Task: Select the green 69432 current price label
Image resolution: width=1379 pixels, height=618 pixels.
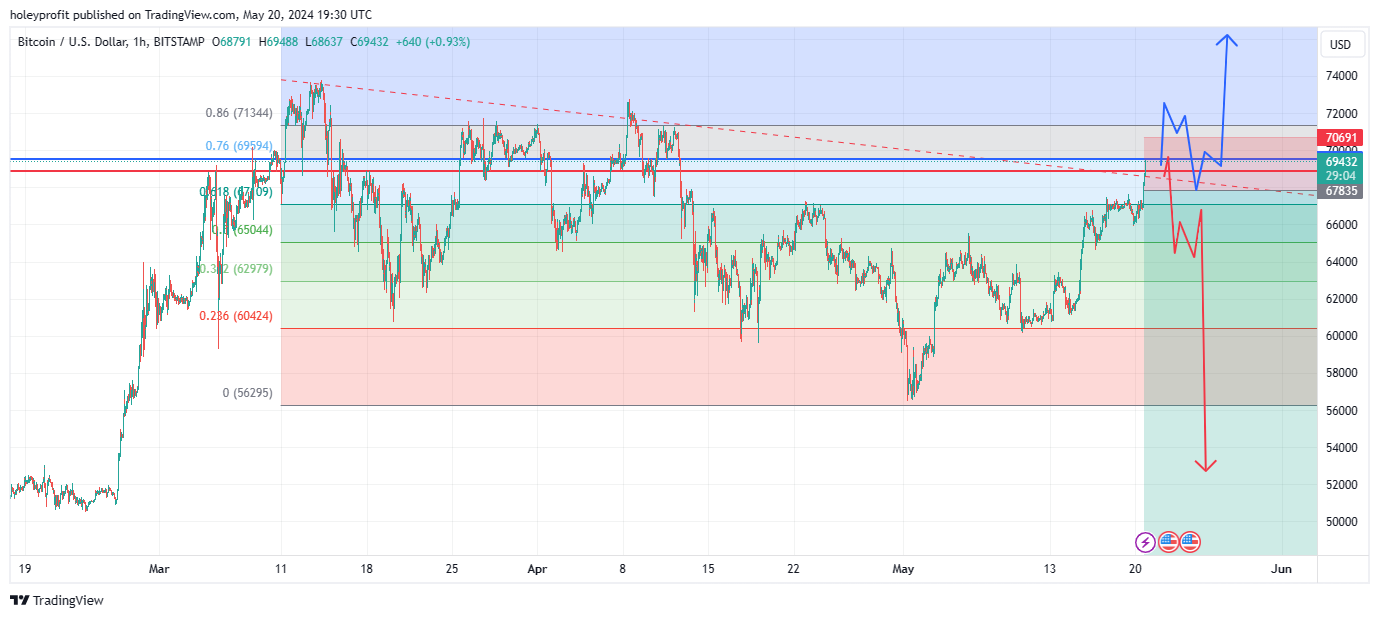Action: (1340, 161)
